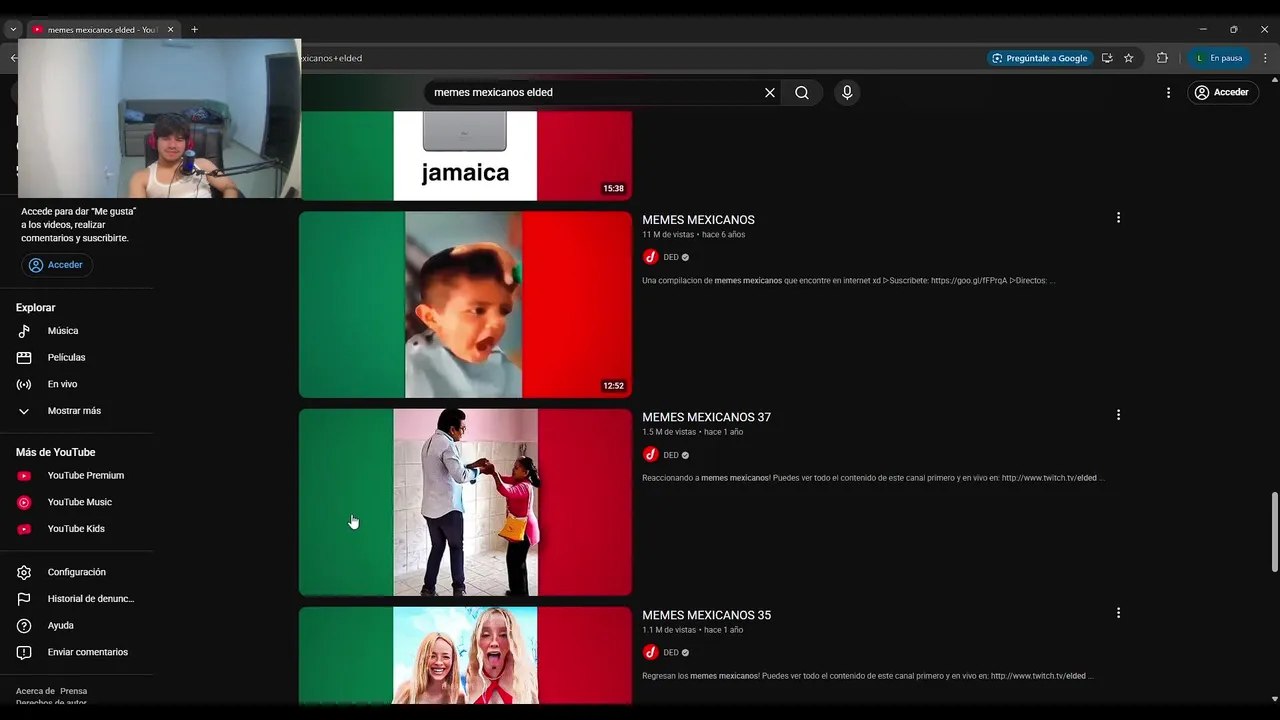The image size is (1280, 720).
Task: Open DED channel avatar under MEMES MEXICANOS 37
Action: 651,455
